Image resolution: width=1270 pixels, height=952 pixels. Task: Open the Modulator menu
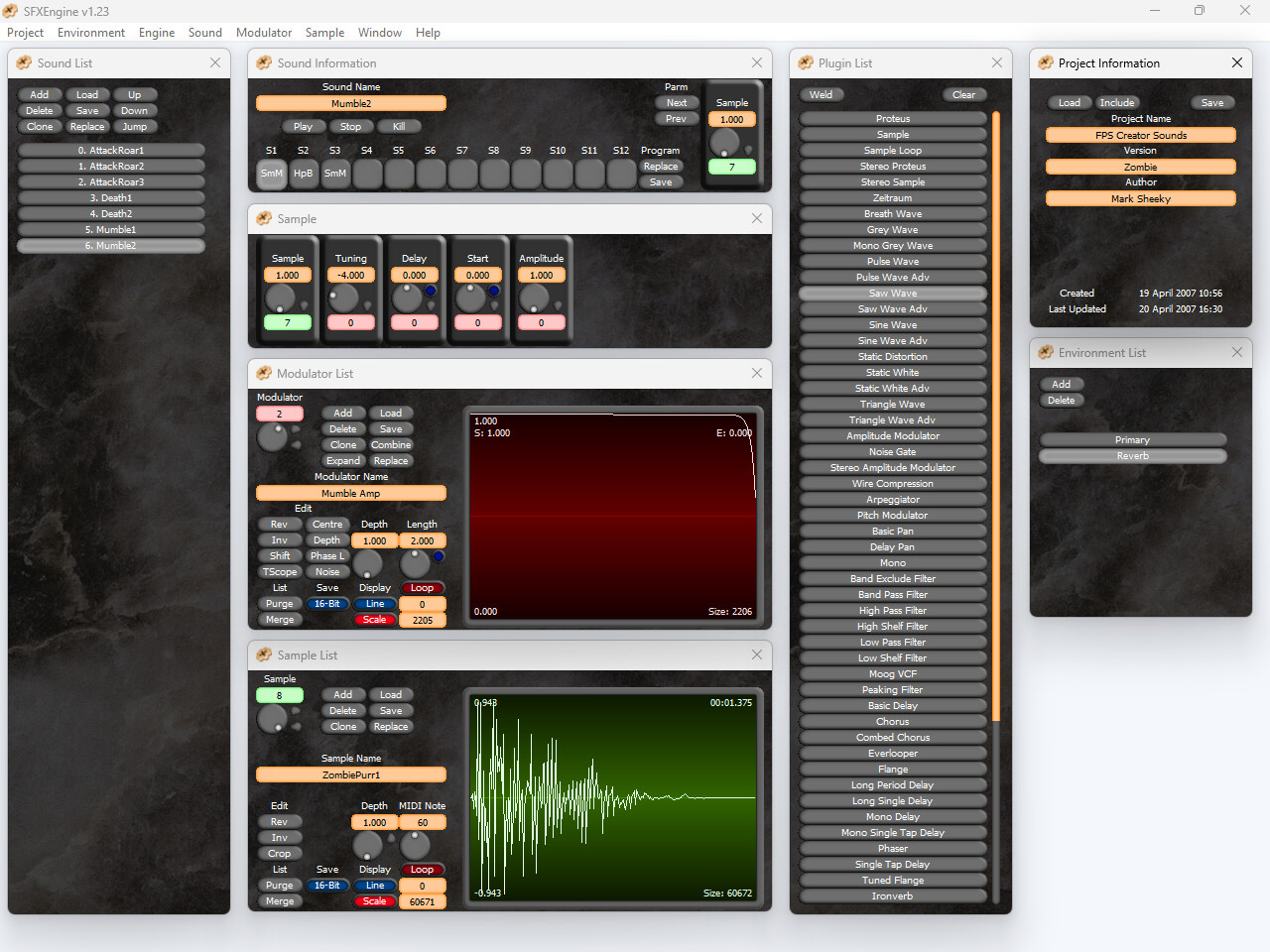click(x=263, y=33)
